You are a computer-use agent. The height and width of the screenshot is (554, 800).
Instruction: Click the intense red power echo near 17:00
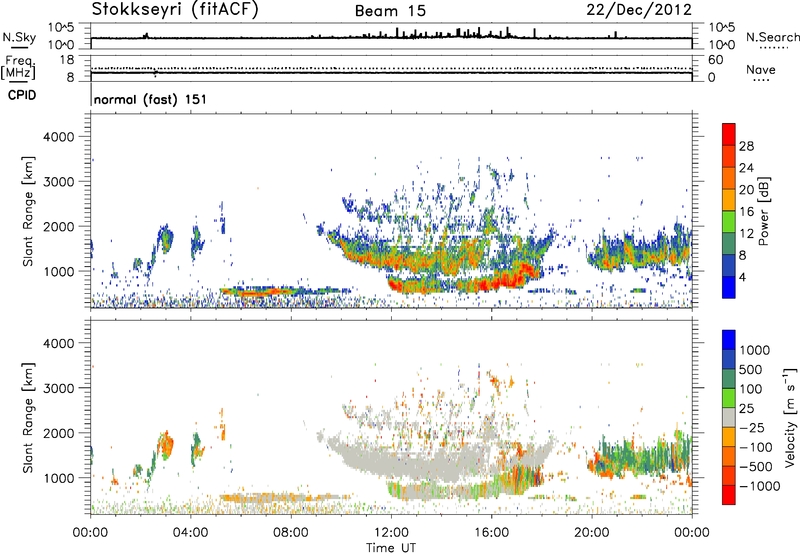pyautogui.click(x=513, y=277)
